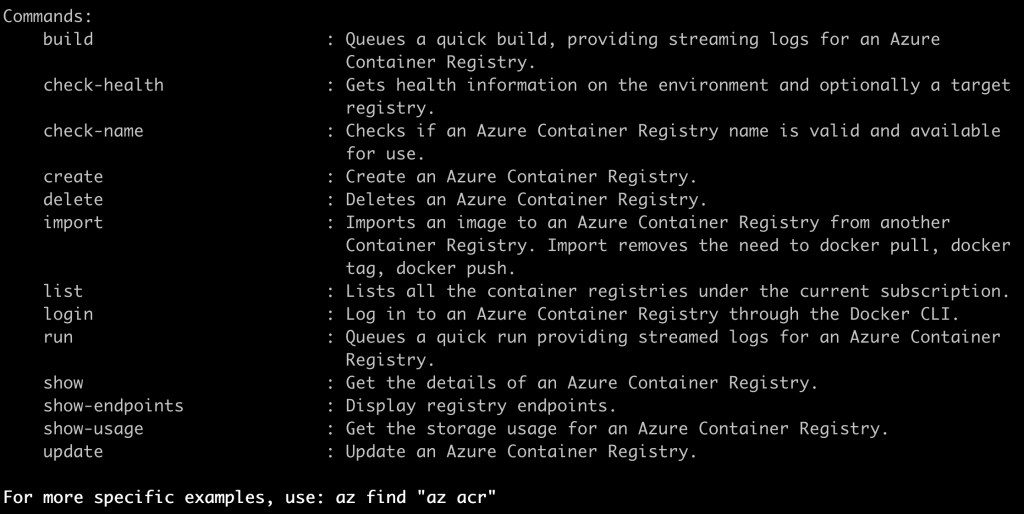Click the 'login' command name
Screen dimensions: 1024x514
[x=68, y=314]
